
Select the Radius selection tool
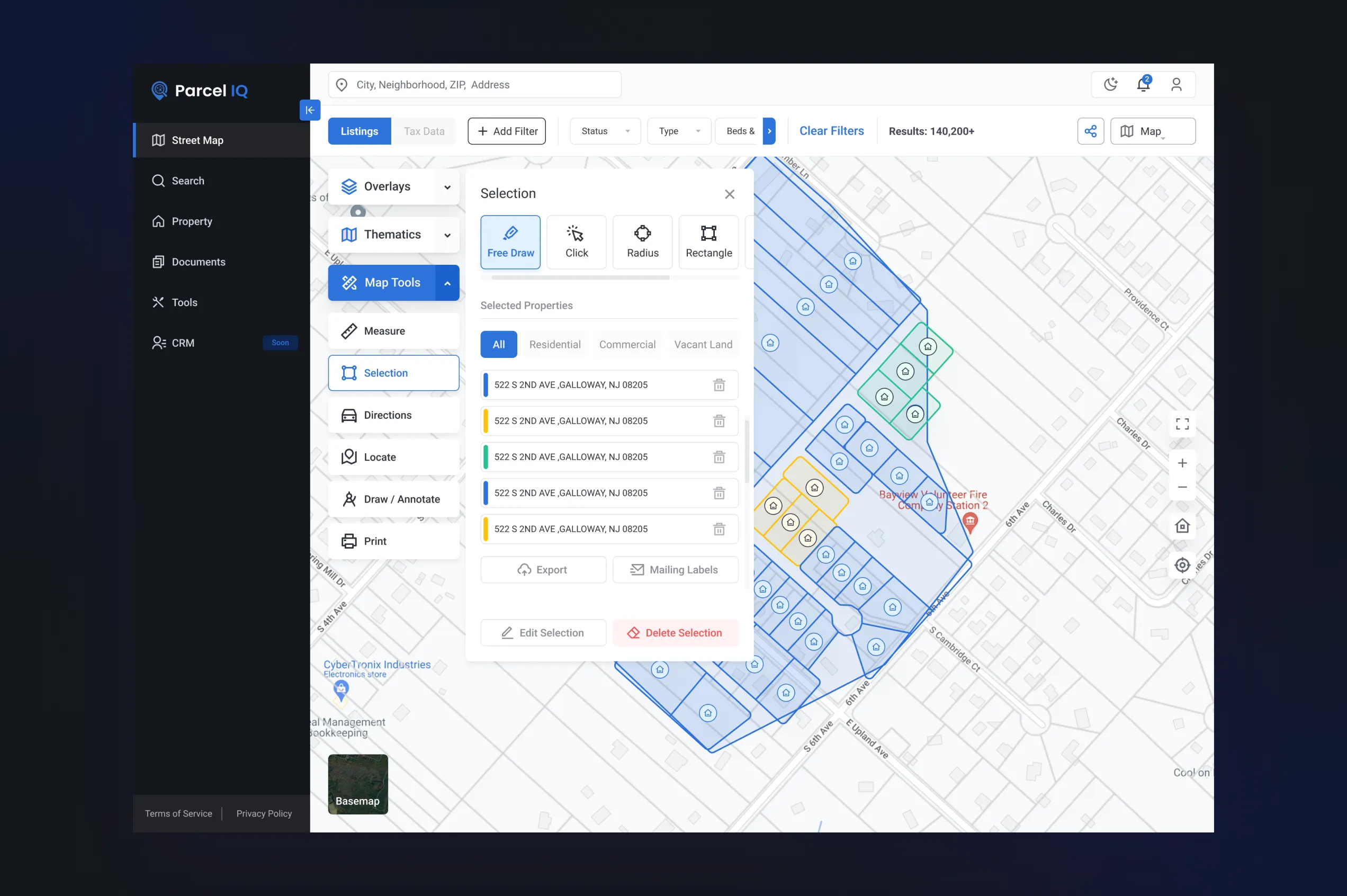[642, 243]
